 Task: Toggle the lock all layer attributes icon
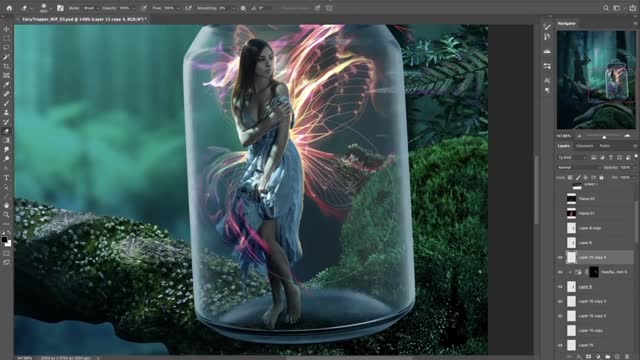[601, 178]
